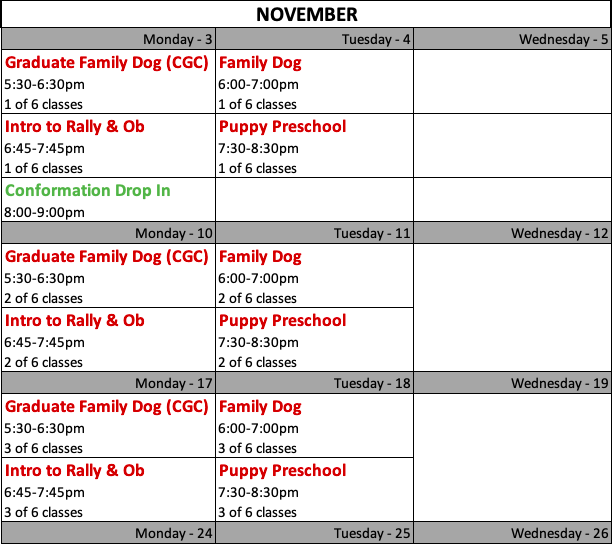The width and height of the screenshot is (613, 544).
Task: Select the Wednesday - 26 day header
Action: pos(559,533)
